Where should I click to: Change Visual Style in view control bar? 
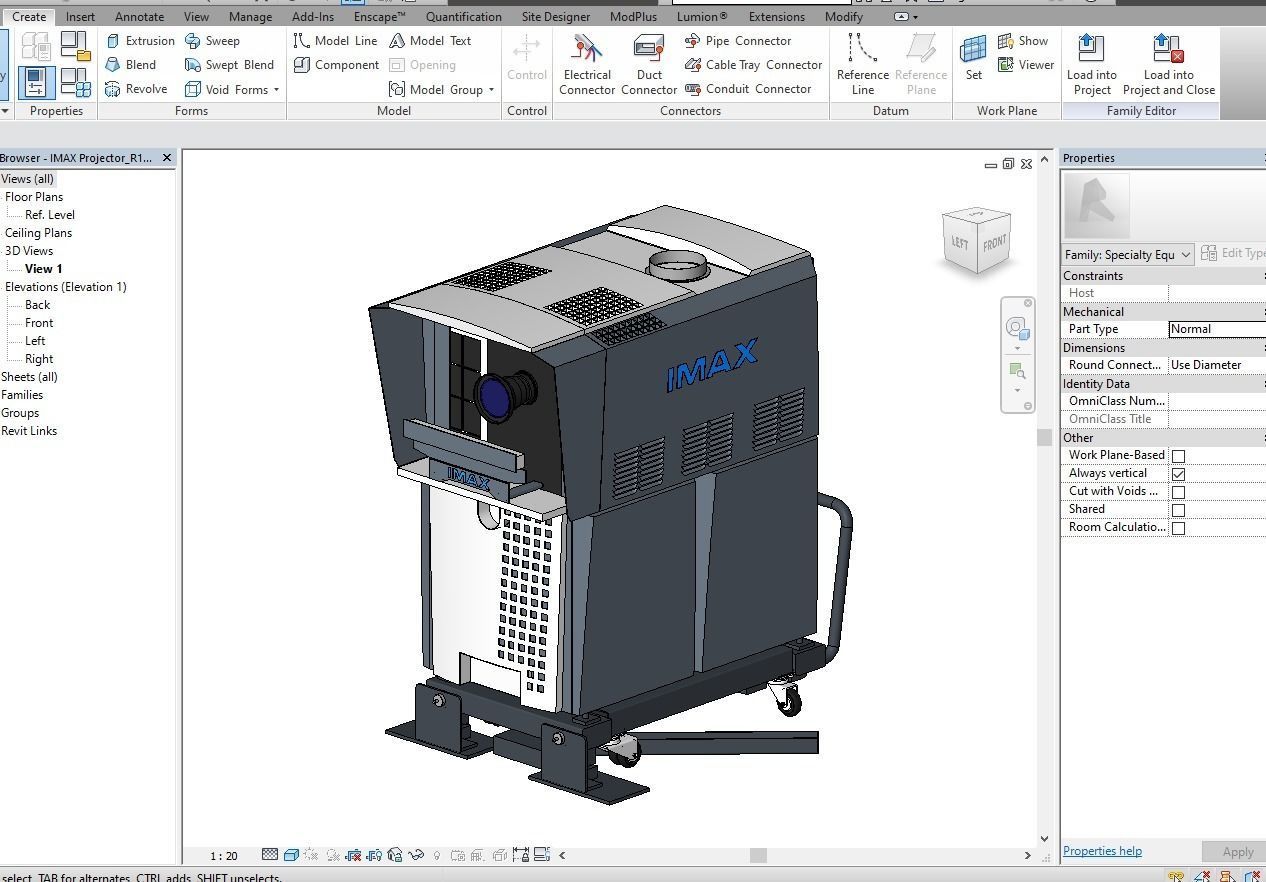291,855
